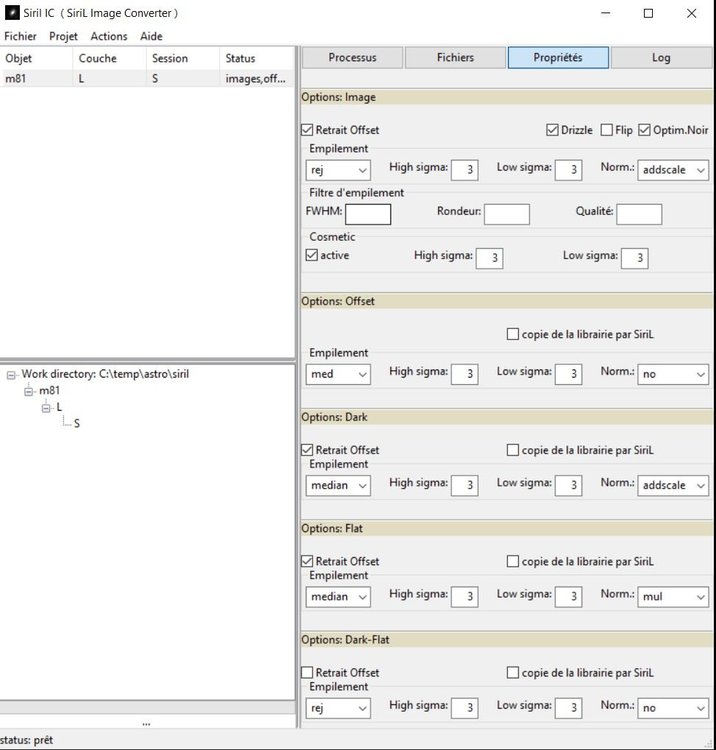Image resolution: width=716 pixels, height=750 pixels.
Task: Minimize the Siril IC window
Action: point(606,13)
